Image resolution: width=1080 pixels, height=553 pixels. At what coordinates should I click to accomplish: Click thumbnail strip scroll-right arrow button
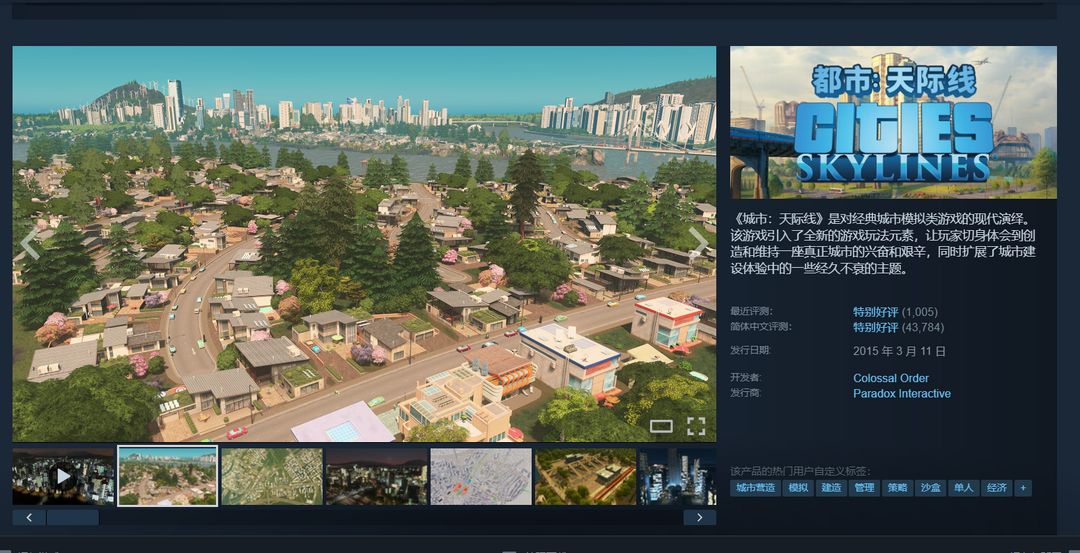pyautogui.click(x=700, y=517)
